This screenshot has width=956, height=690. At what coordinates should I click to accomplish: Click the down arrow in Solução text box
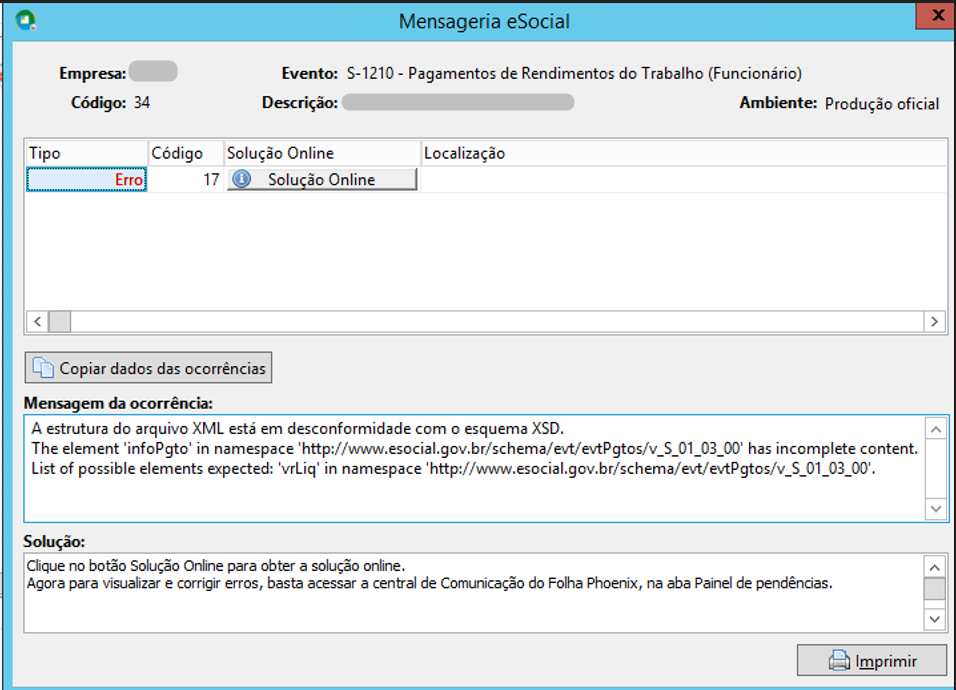pos(935,619)
